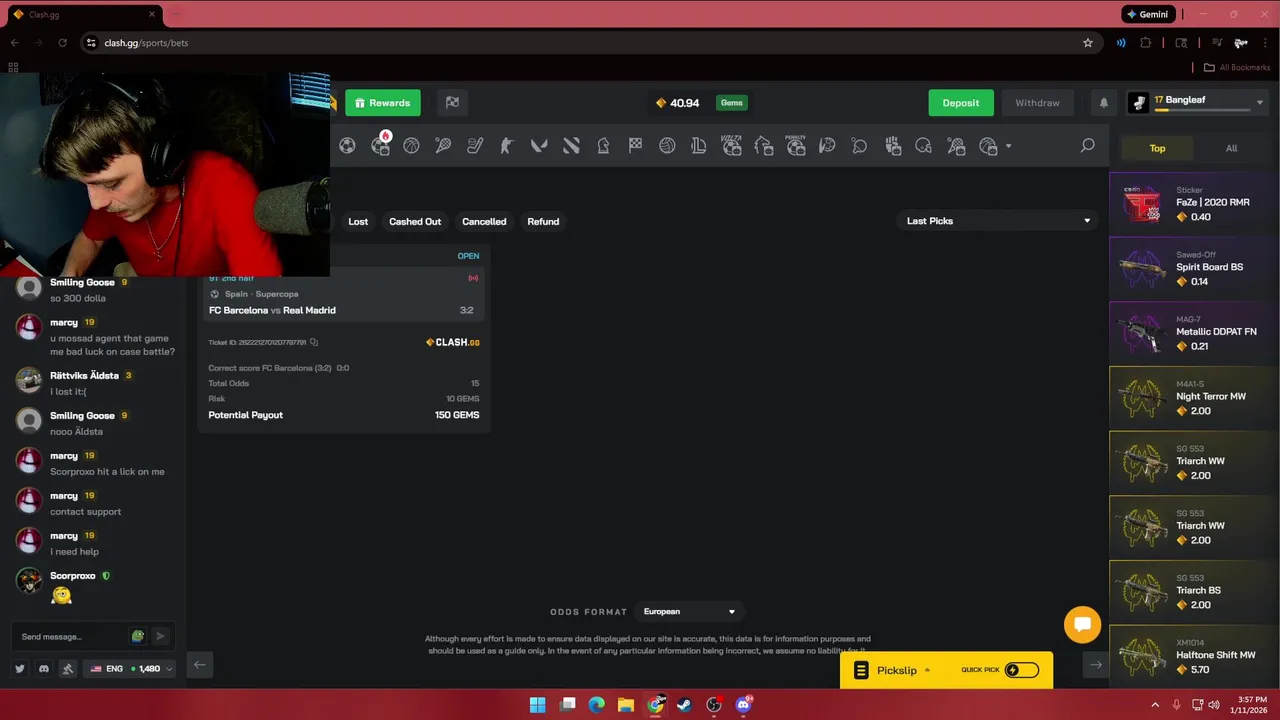Screen dimensions: 1280x720
Task: Open the Night Terror MW item
Action: [1194, 399]
